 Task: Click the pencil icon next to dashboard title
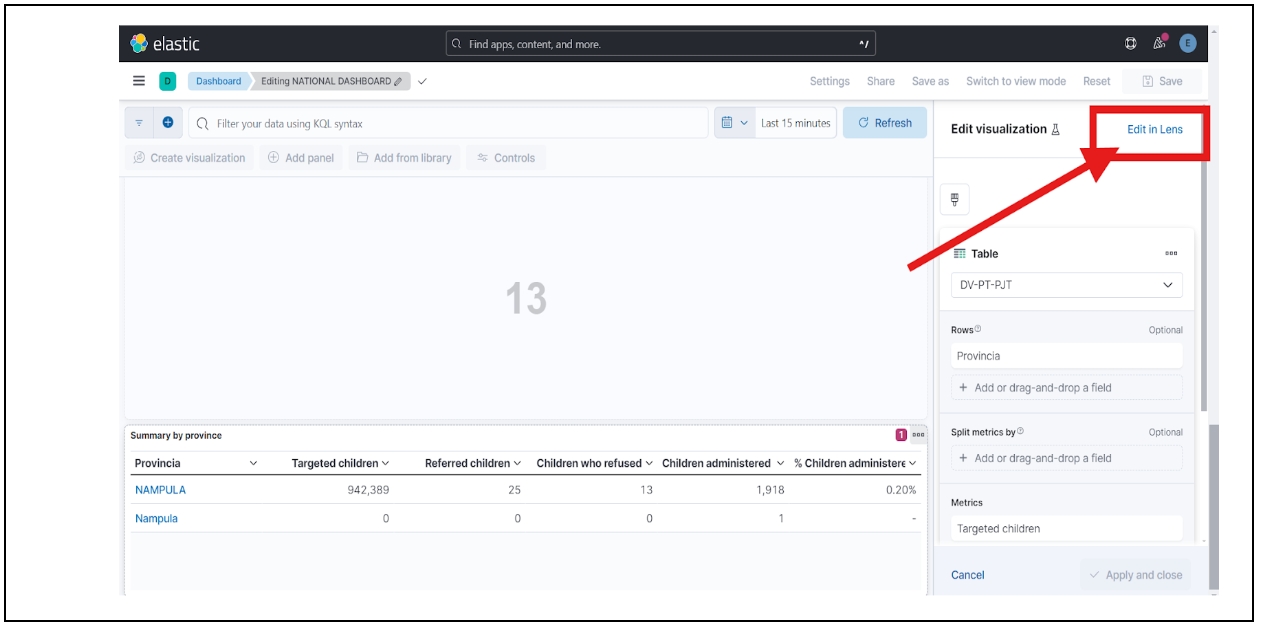(x=398, y=82)
